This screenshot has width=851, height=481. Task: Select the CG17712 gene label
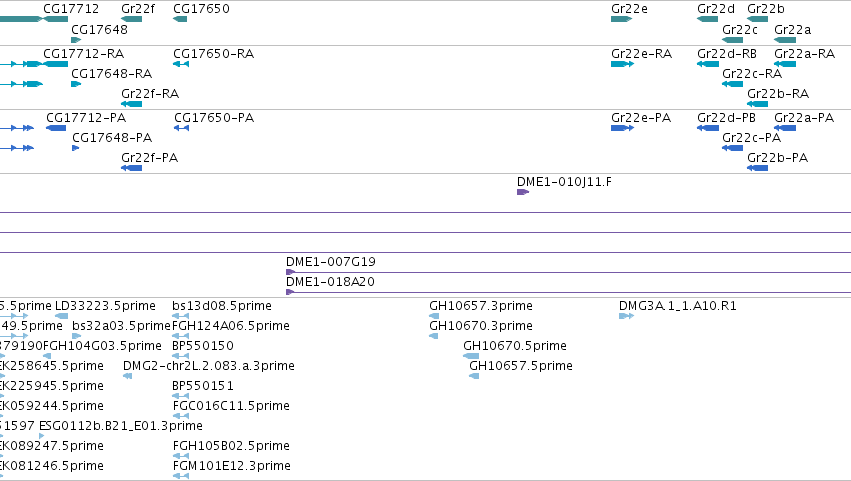[71, 9]
